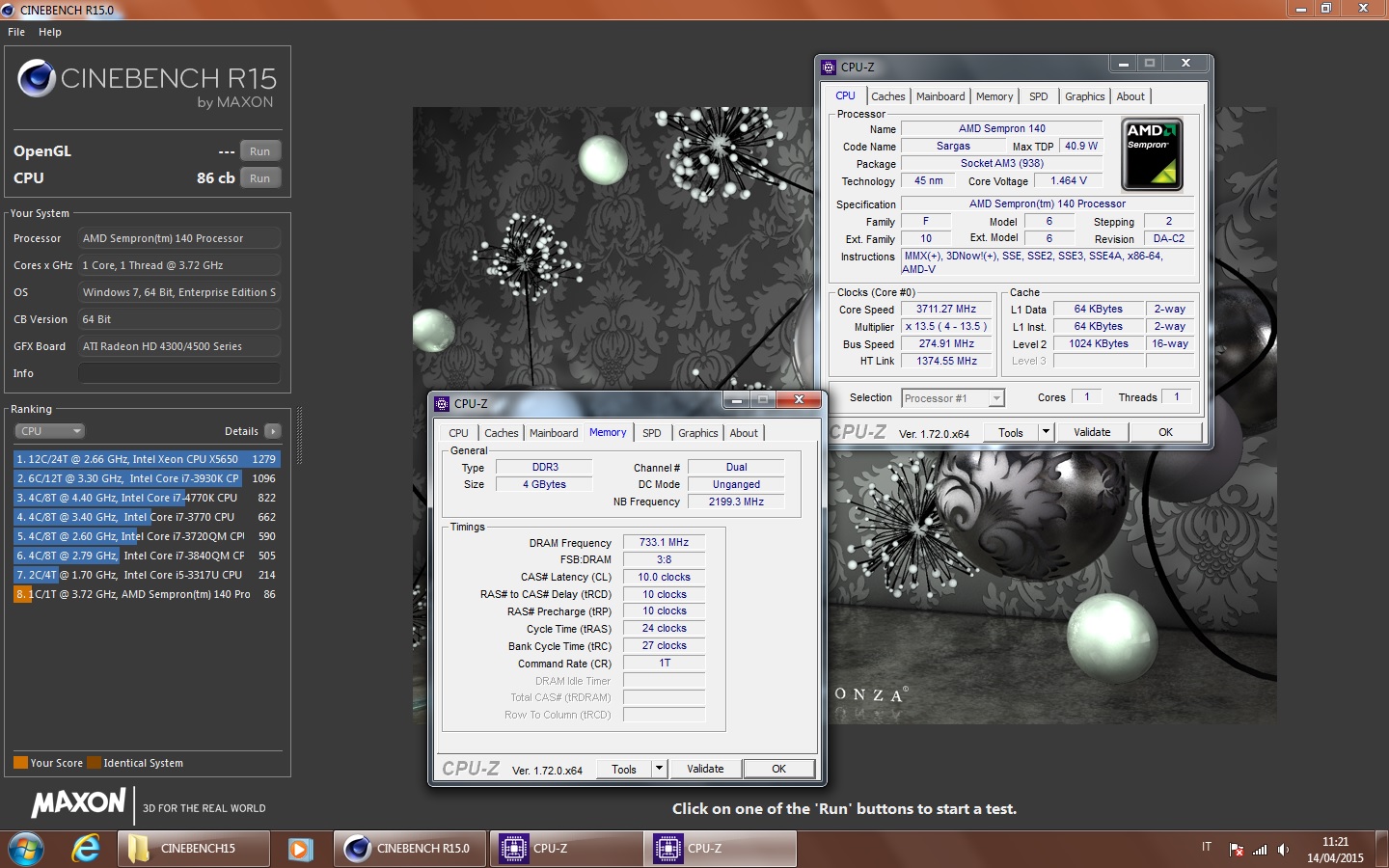Screen dimensions: 1389x868
Task: Select ranking row Intel Xeon CPU X5650
Action: click(147, 459)
